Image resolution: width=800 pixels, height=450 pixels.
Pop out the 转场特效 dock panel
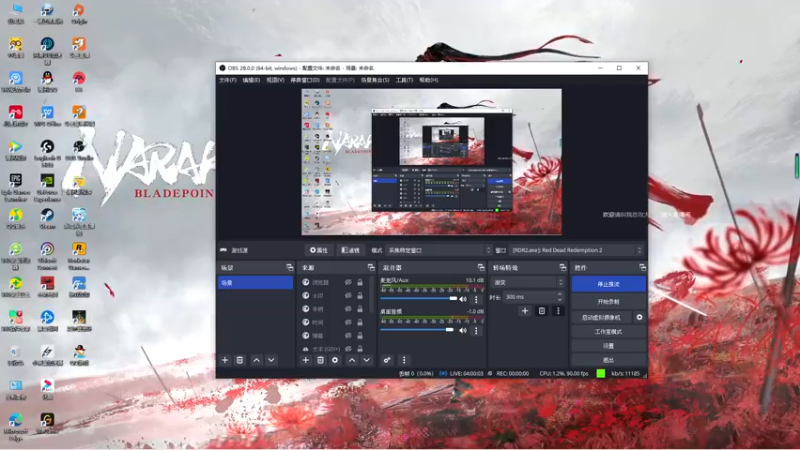click(562, 267)
